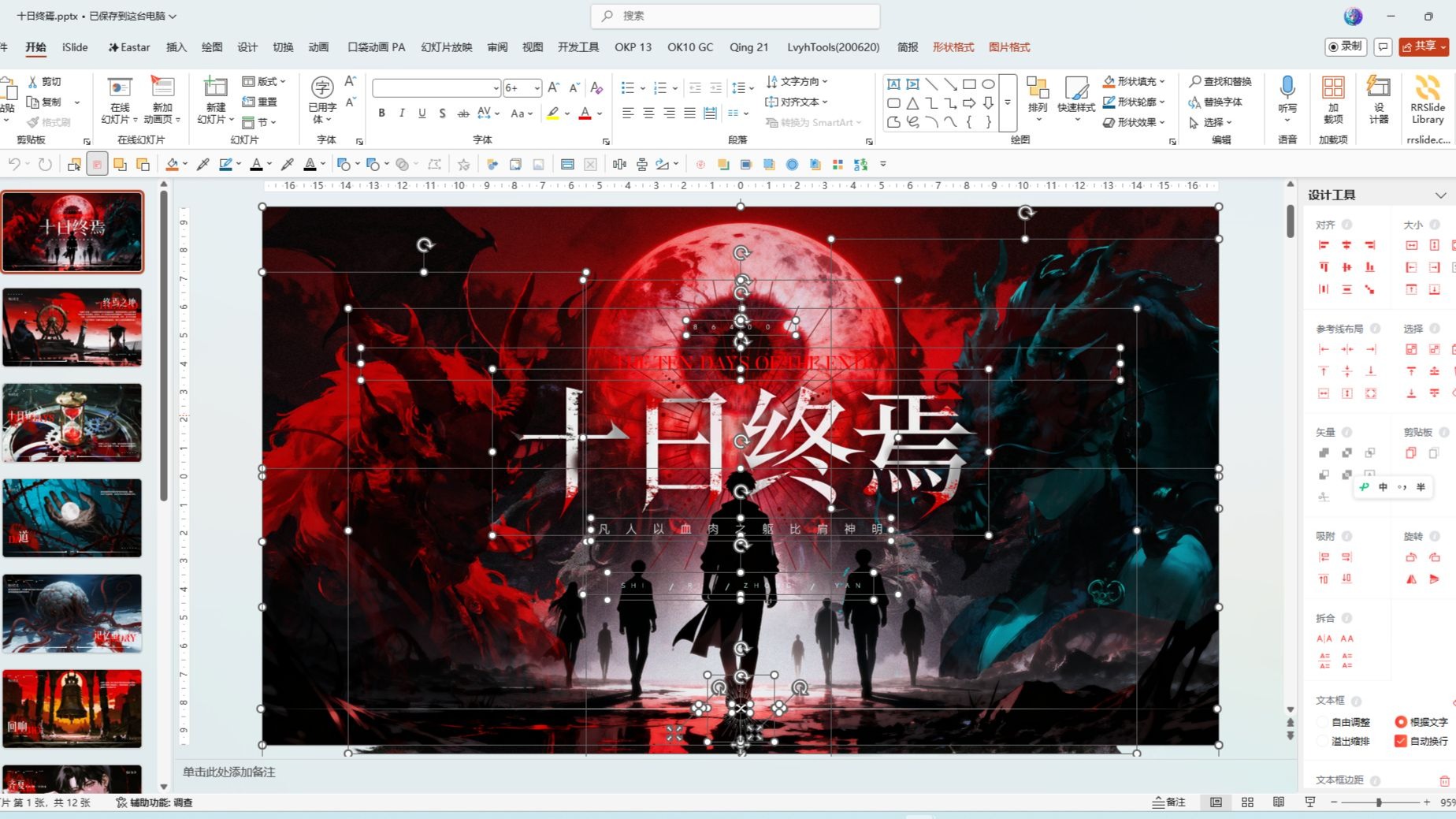
Task: Apply italic to selected text
Action: coord(402,114)
